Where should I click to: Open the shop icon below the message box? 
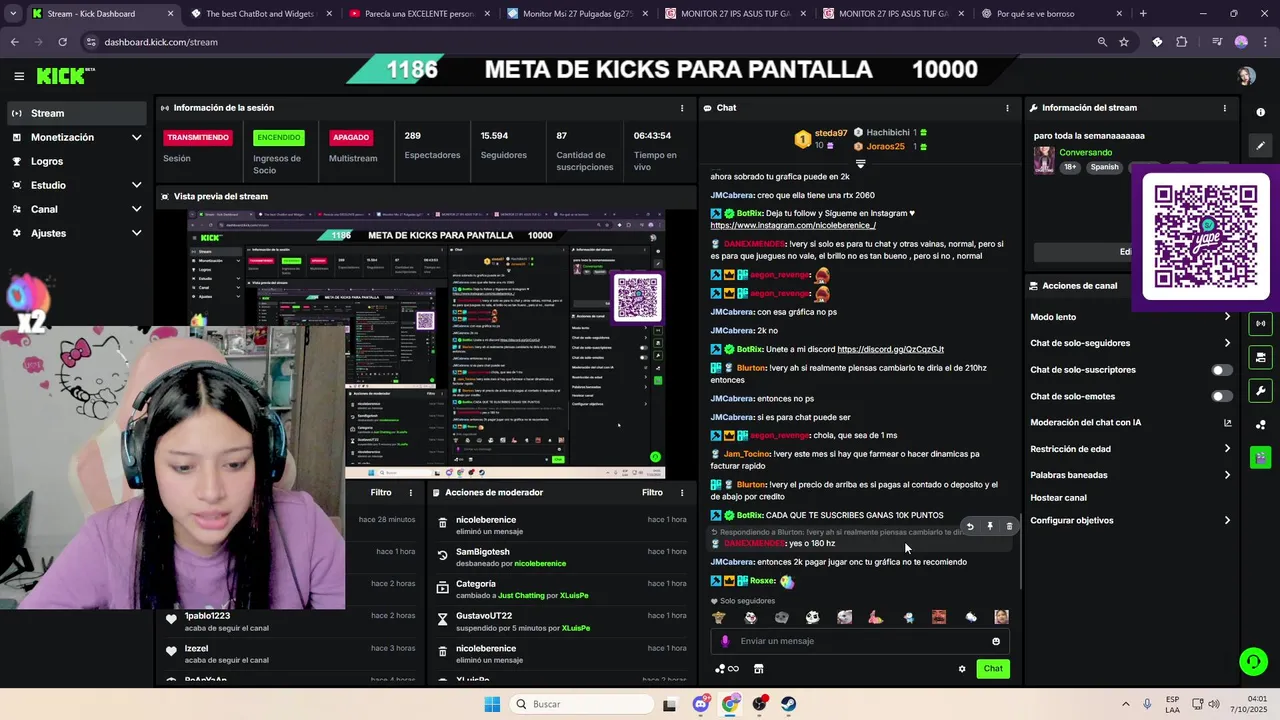coord(758,669)
